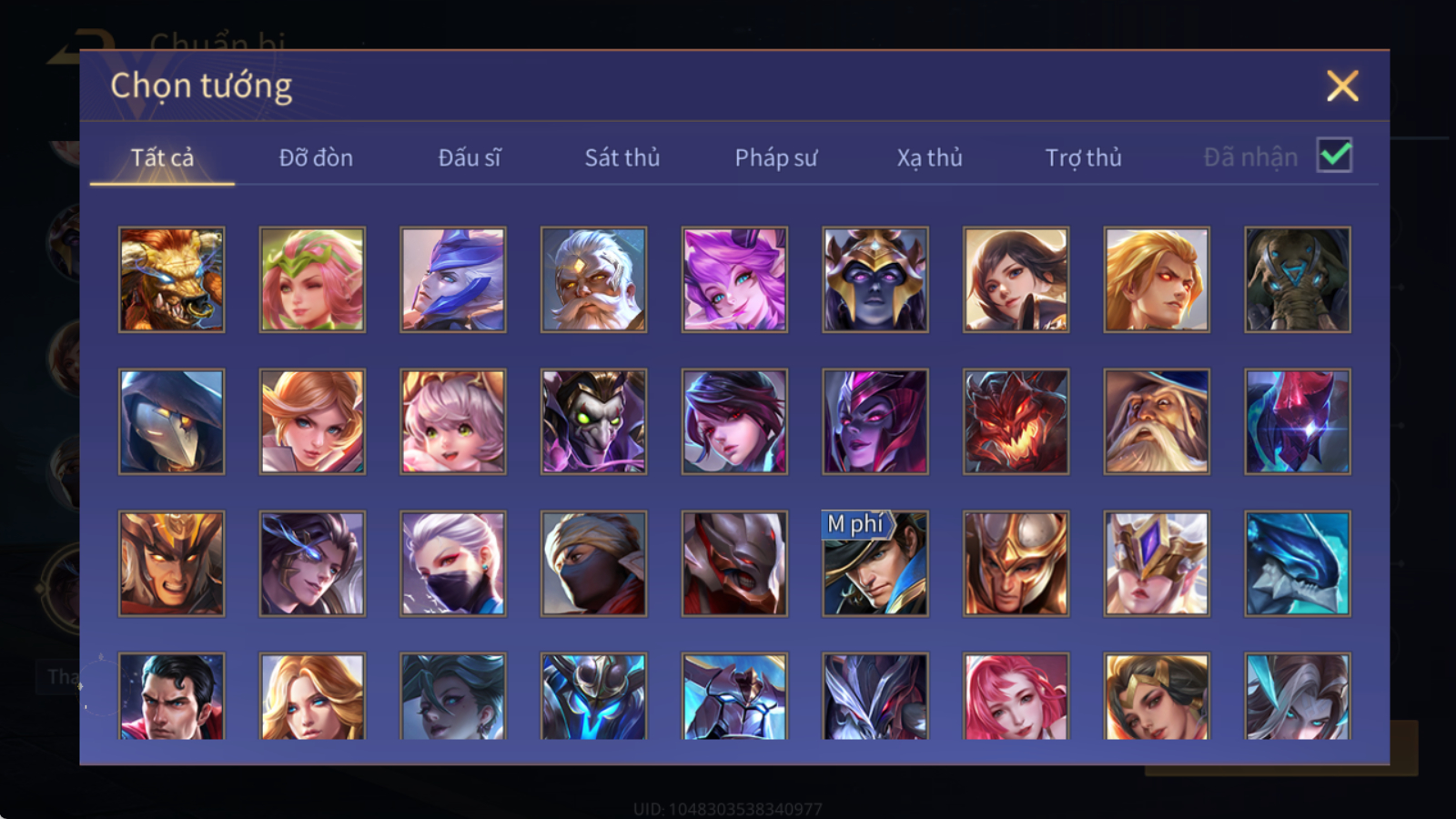
Task: Choose the red demon face hero
Action: tap(1016, 421)
